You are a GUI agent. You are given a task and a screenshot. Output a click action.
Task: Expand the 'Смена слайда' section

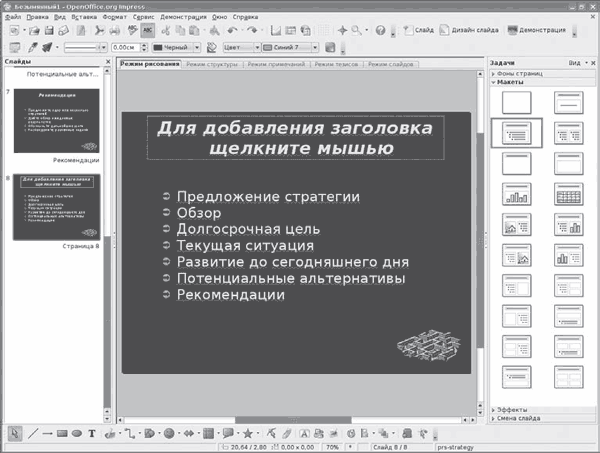tap(522, 418)
